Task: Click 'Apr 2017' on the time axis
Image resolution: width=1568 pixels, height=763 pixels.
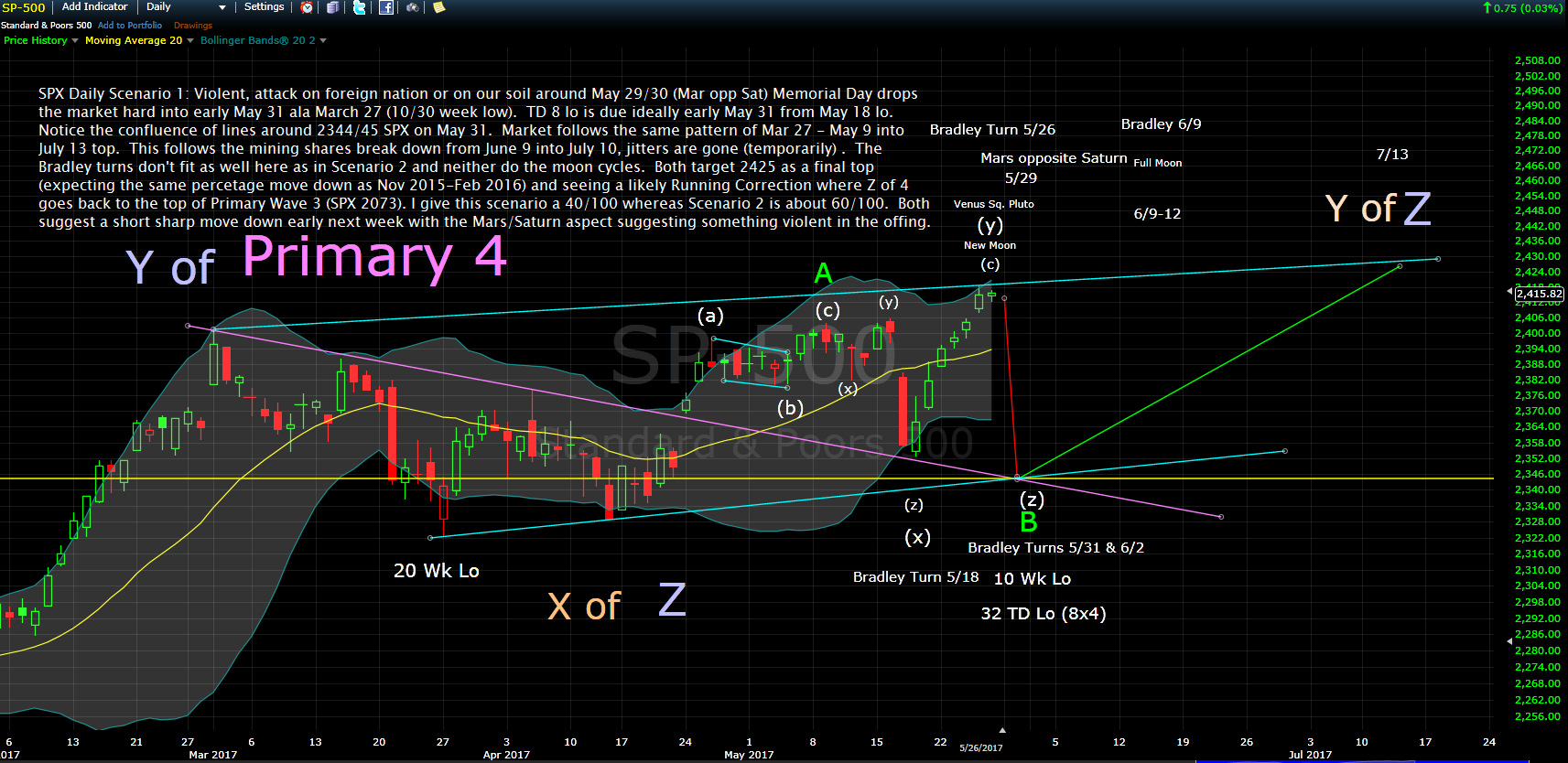Action: (506, 755)
